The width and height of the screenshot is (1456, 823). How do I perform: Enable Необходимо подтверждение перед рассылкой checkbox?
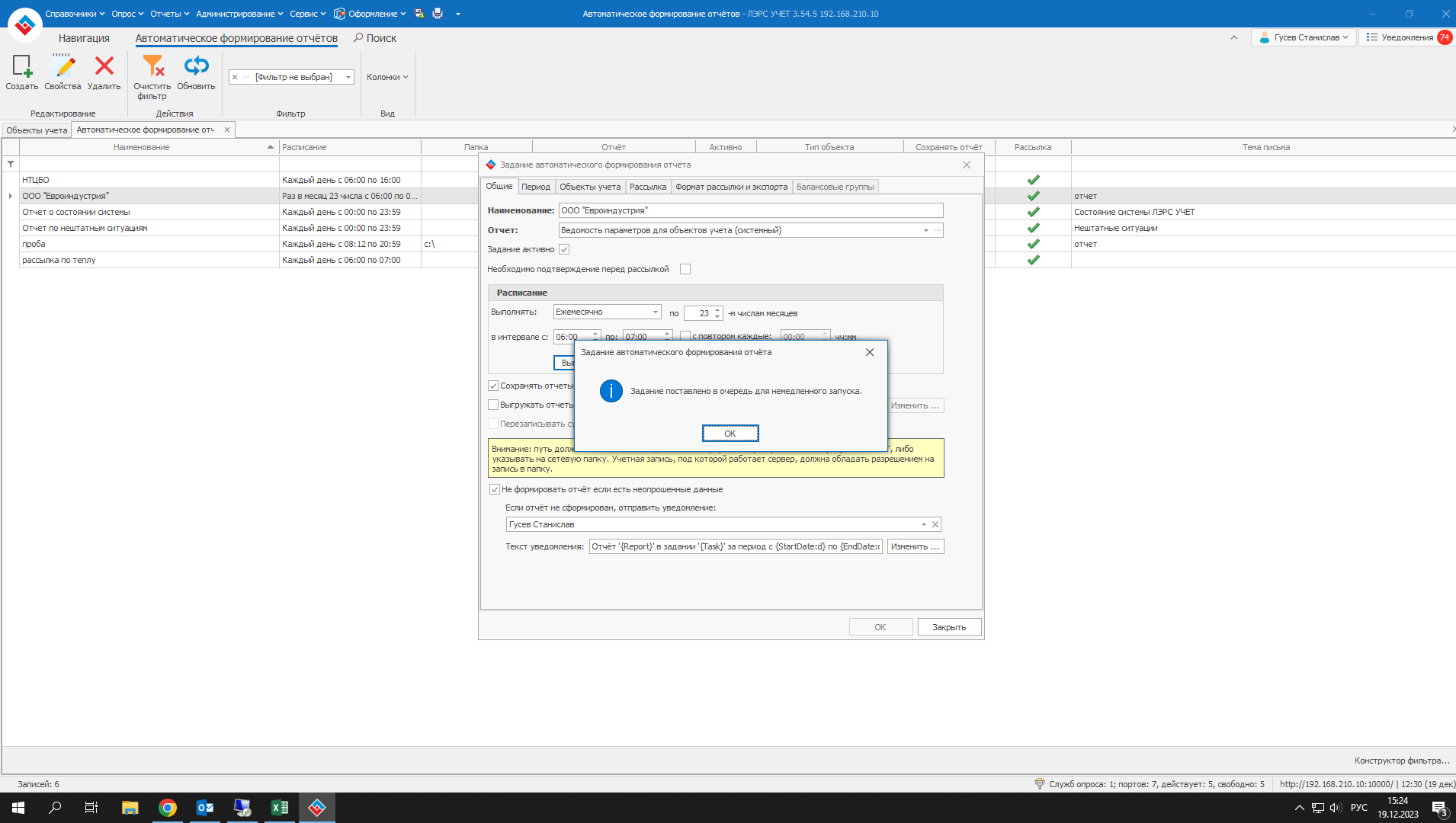(685, 269)
